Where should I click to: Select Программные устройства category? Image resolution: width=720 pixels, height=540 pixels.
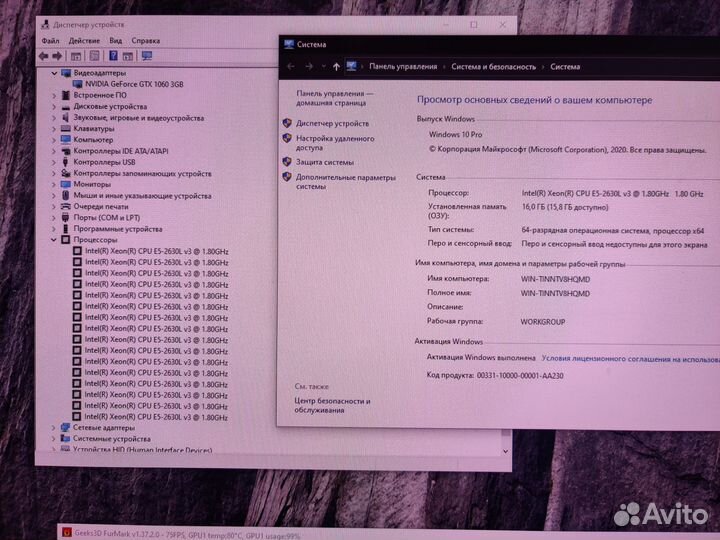tap(118, 229)
